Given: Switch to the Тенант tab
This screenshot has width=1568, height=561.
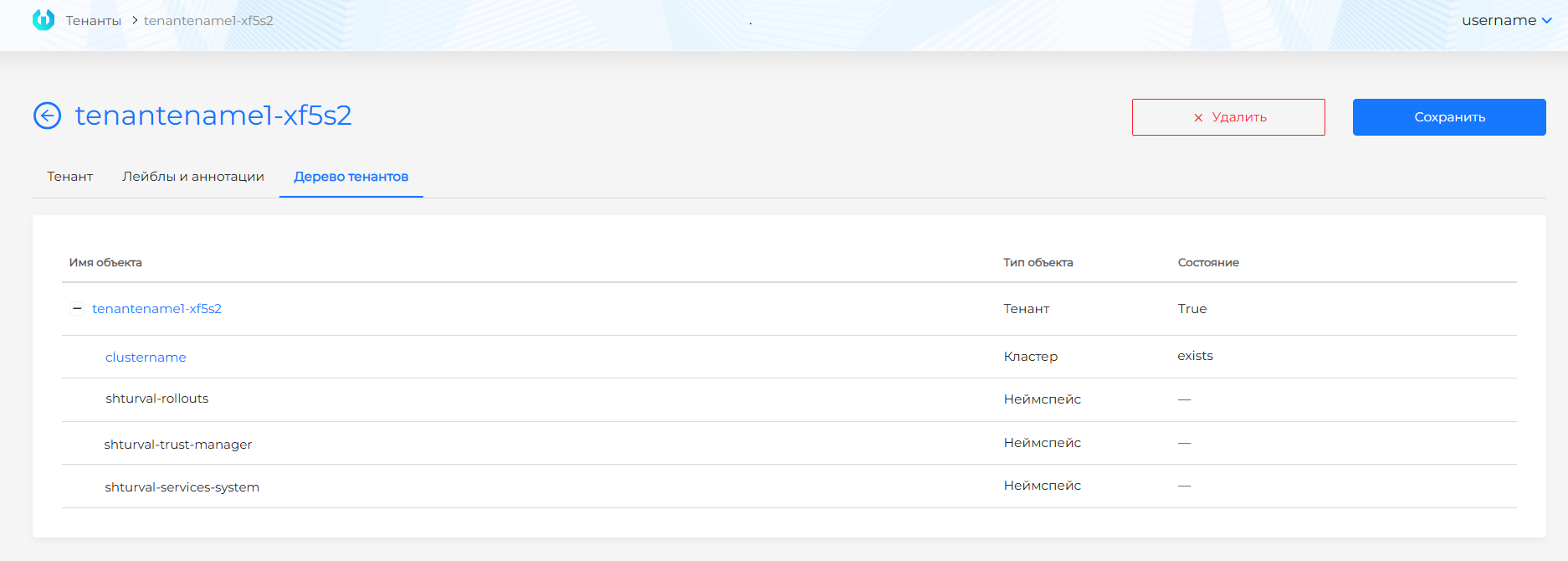Looking at the screenshot, I should click(x=70, y=177).
